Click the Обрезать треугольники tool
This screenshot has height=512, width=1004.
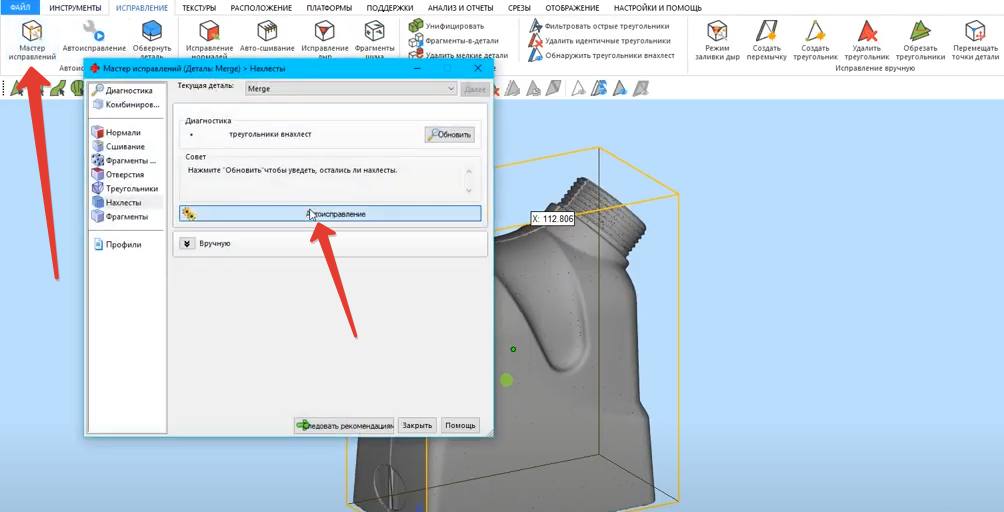[x=920, y=38]
